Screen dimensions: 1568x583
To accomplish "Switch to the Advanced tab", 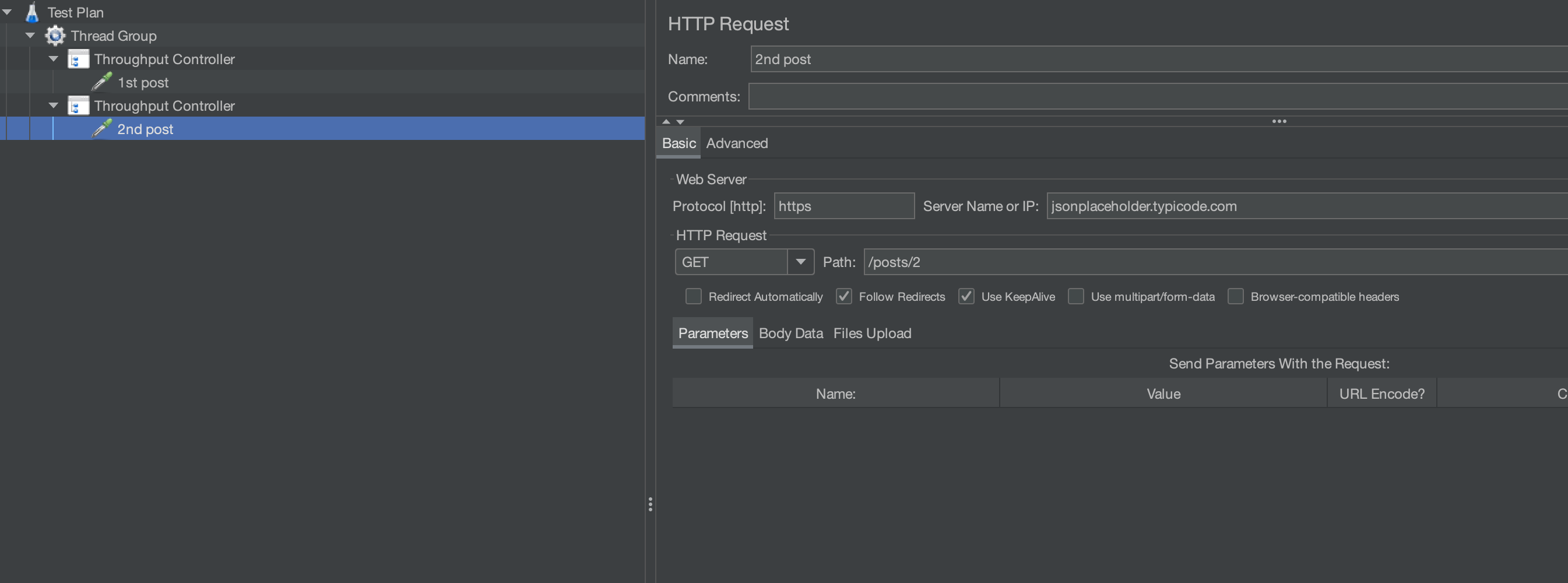I will click(x=737, y=143).
